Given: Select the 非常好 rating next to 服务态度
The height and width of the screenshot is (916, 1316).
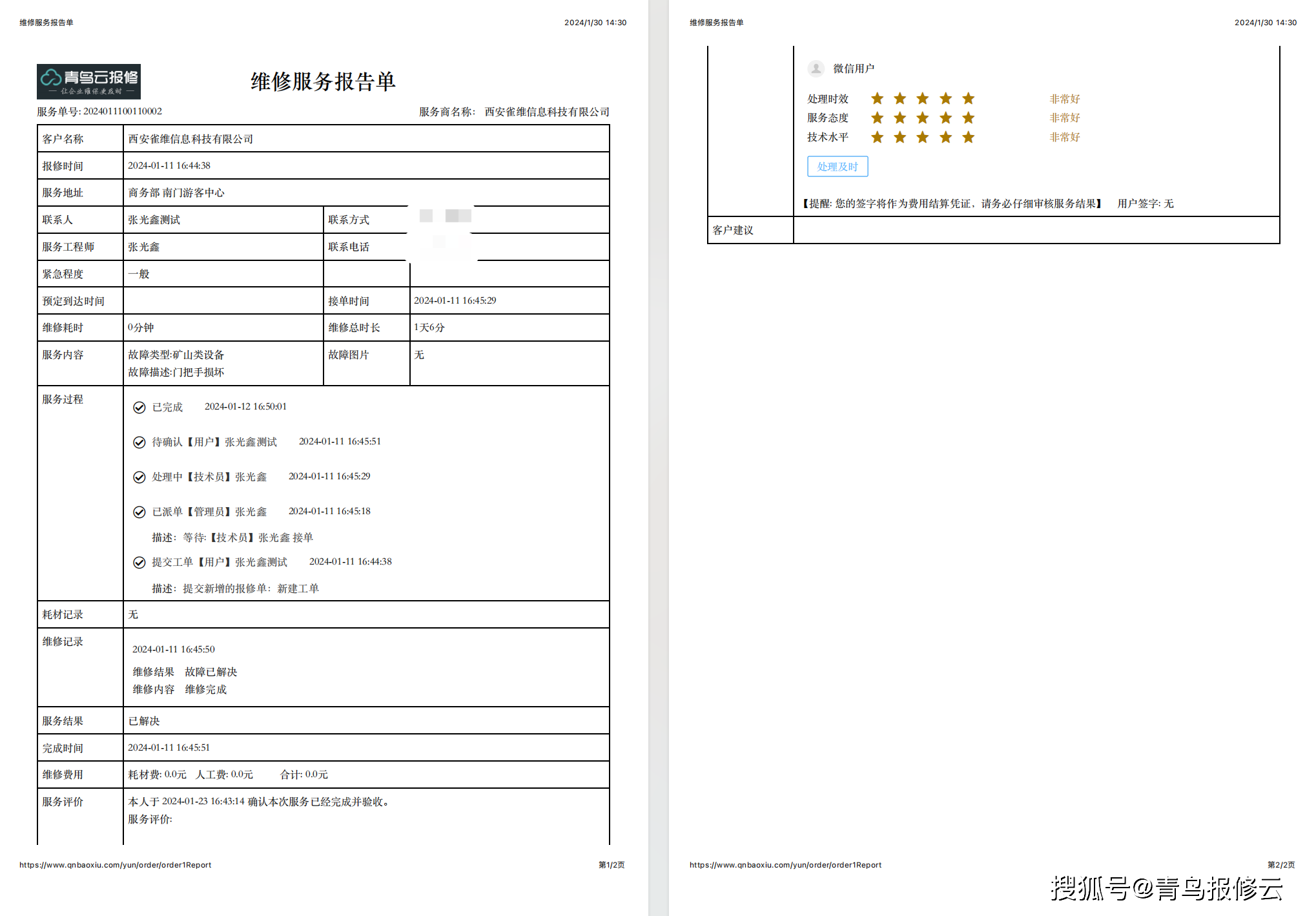Looking at the screenshot, I should click(x=1065, y=118).
